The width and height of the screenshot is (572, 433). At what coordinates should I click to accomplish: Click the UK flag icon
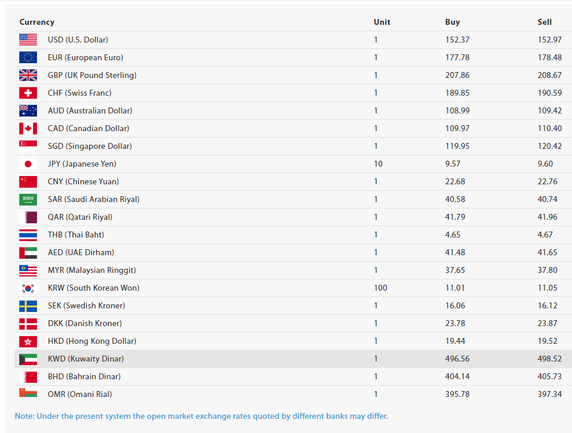click(x=28, y=75)
